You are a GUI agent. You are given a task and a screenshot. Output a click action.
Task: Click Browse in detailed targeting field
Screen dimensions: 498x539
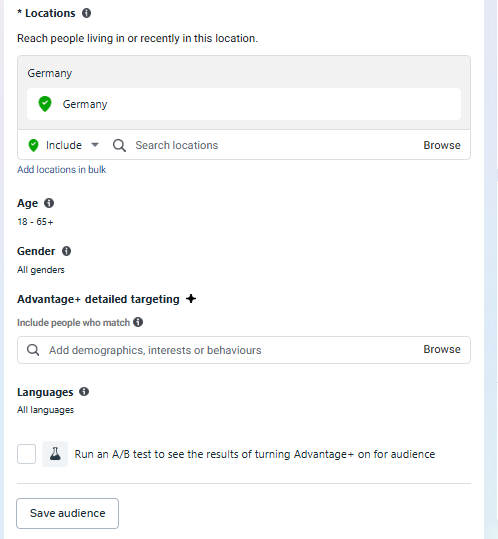[442, 349]
